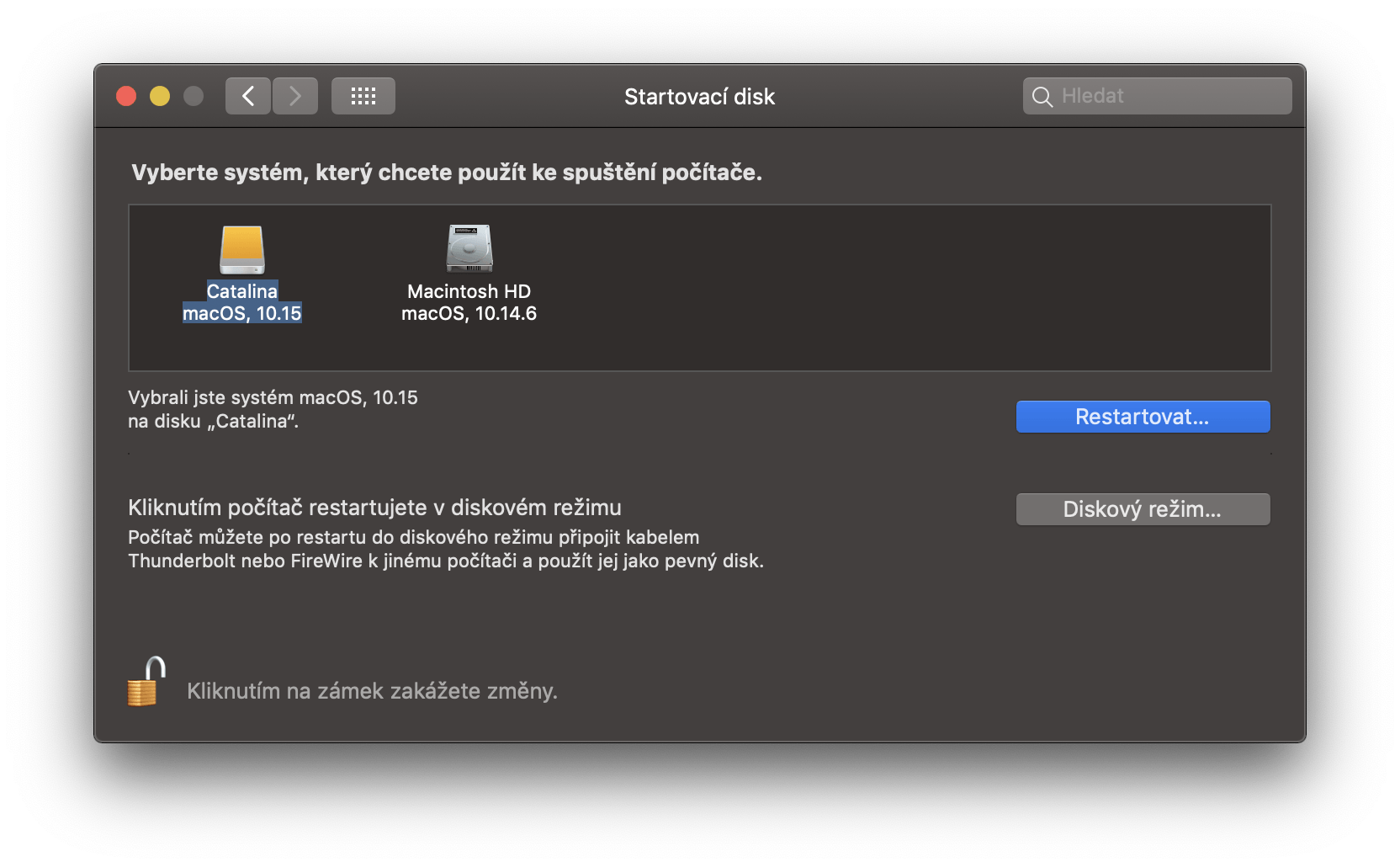Screen dimensions: 1400x867
Task: Focus the Hledat search field
Action: [x=1157, y=96]
